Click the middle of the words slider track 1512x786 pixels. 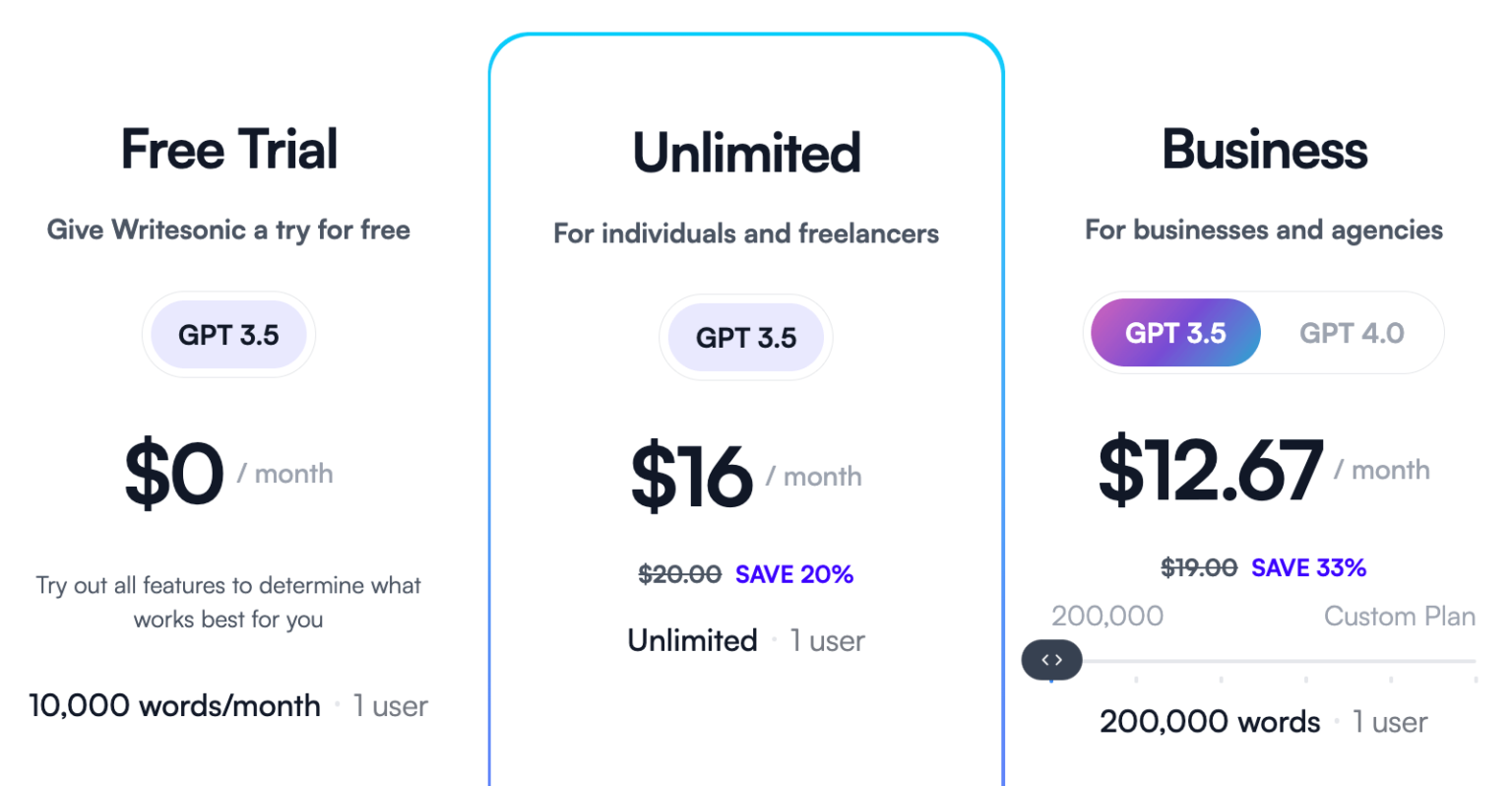1264,661
